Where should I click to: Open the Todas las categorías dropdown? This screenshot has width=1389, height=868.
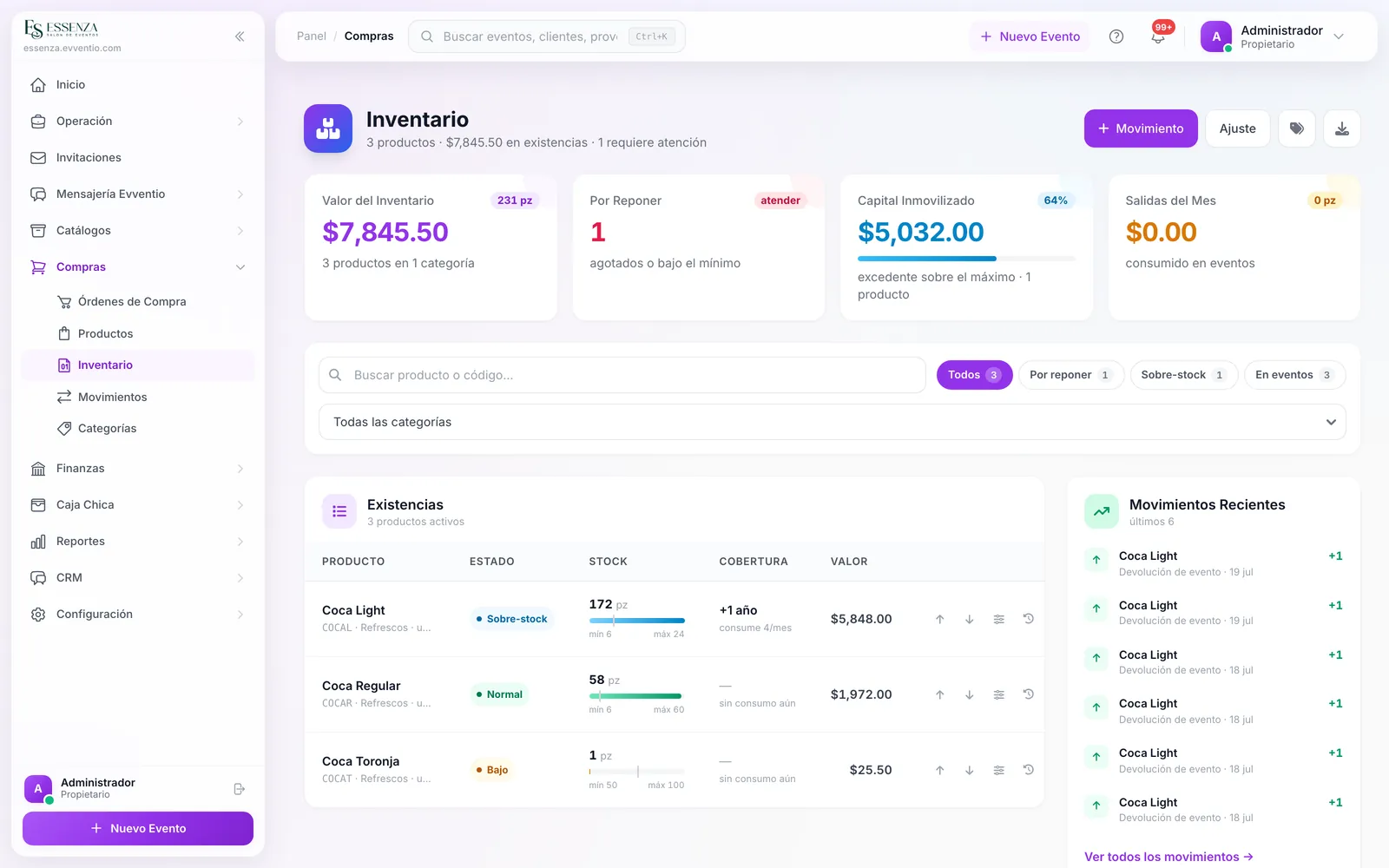[x=833, y=422]
